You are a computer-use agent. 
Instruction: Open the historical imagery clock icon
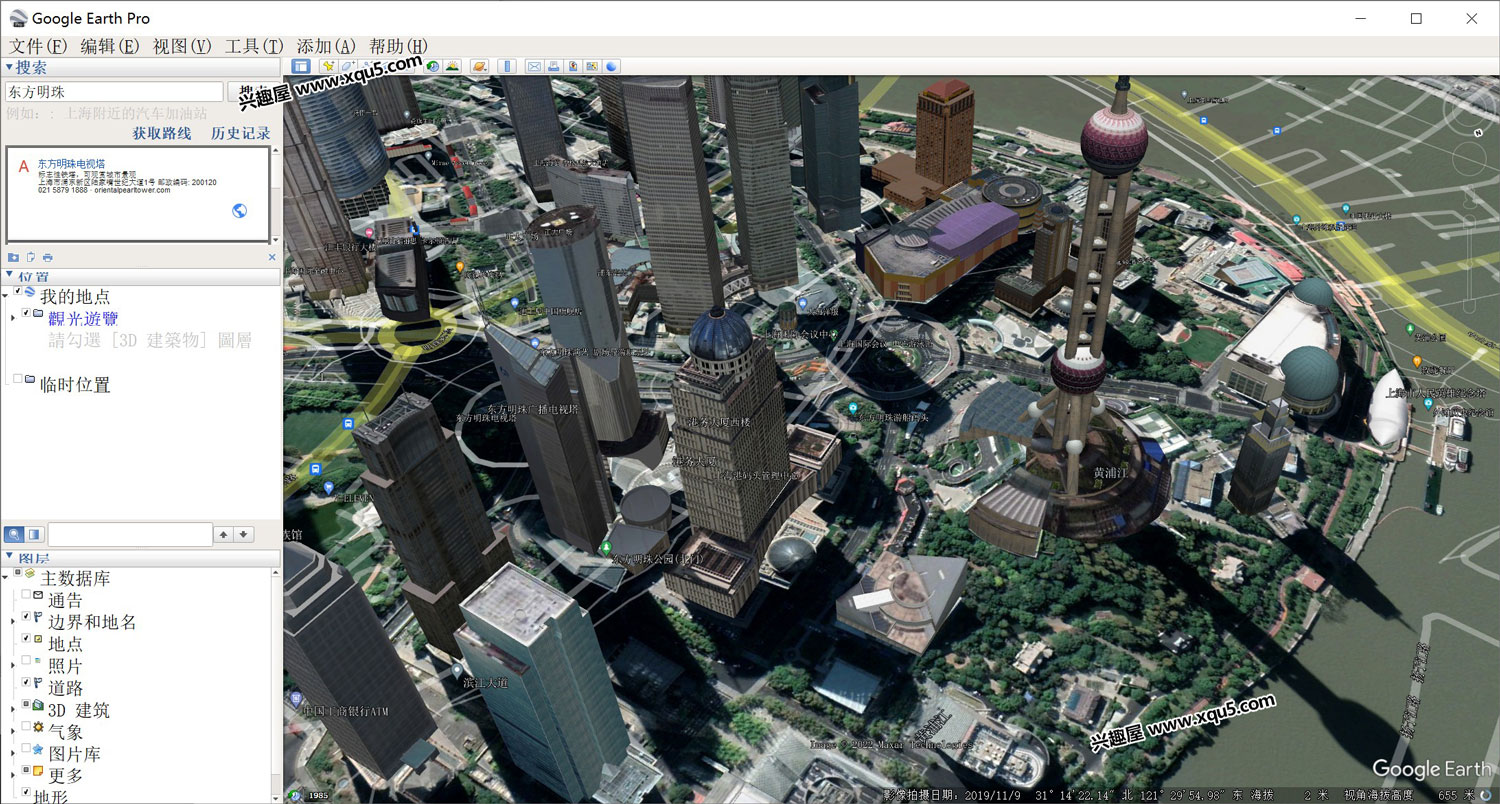(x=432, y=66)
